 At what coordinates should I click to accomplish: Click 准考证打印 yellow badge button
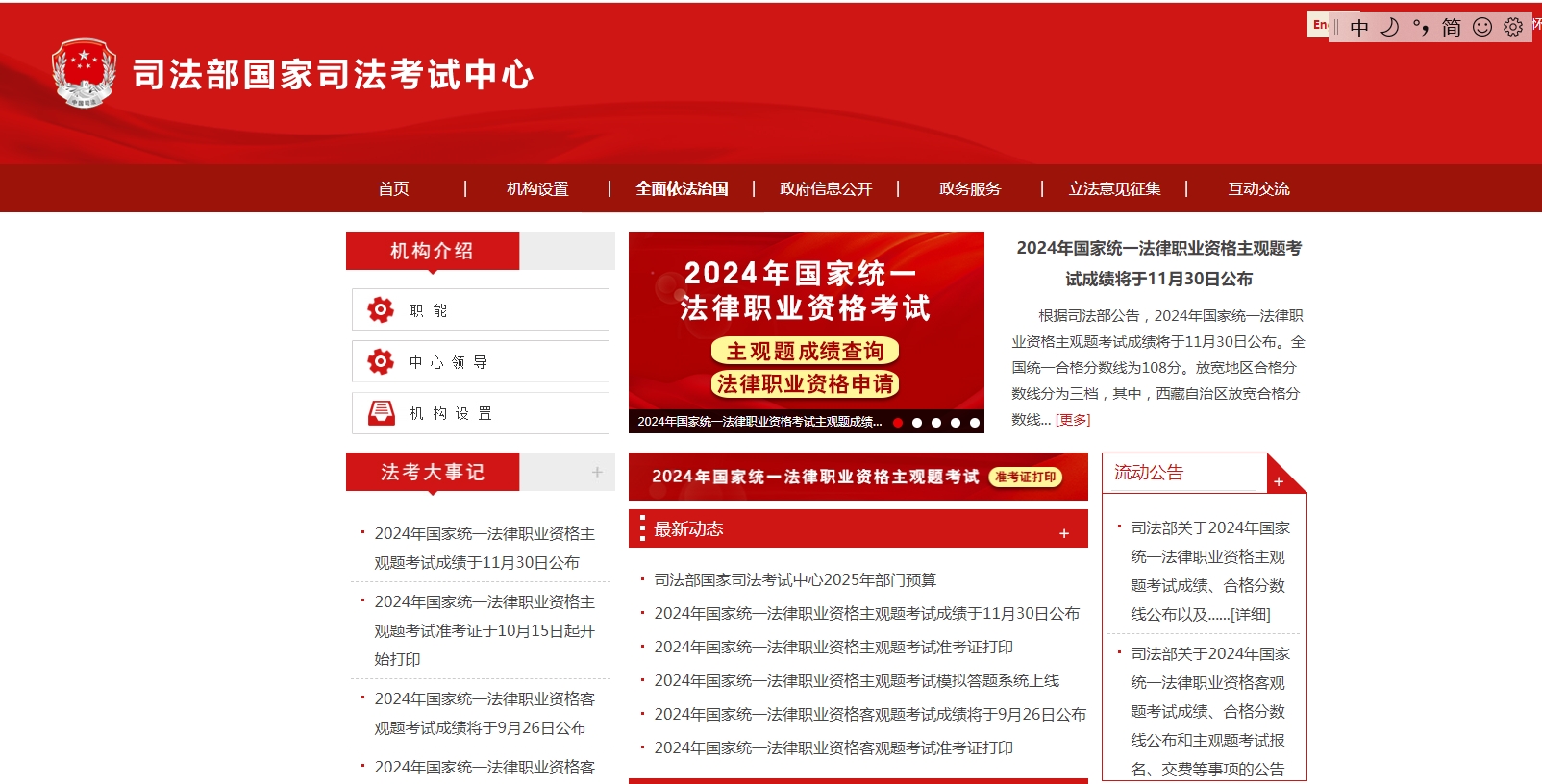1026,477
